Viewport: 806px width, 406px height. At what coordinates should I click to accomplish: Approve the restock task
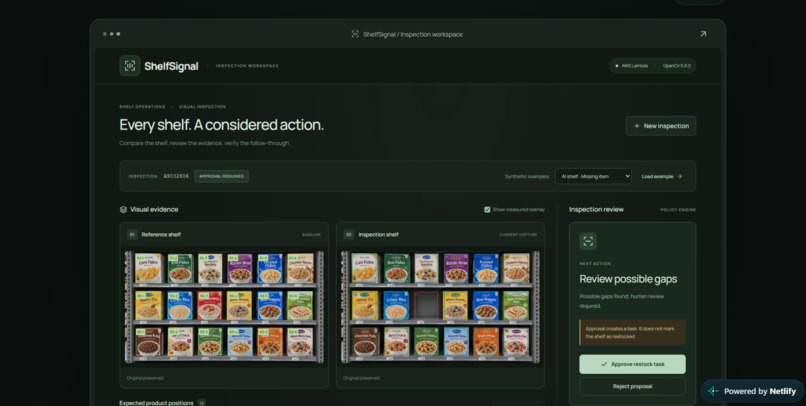(x=632, y=364)
